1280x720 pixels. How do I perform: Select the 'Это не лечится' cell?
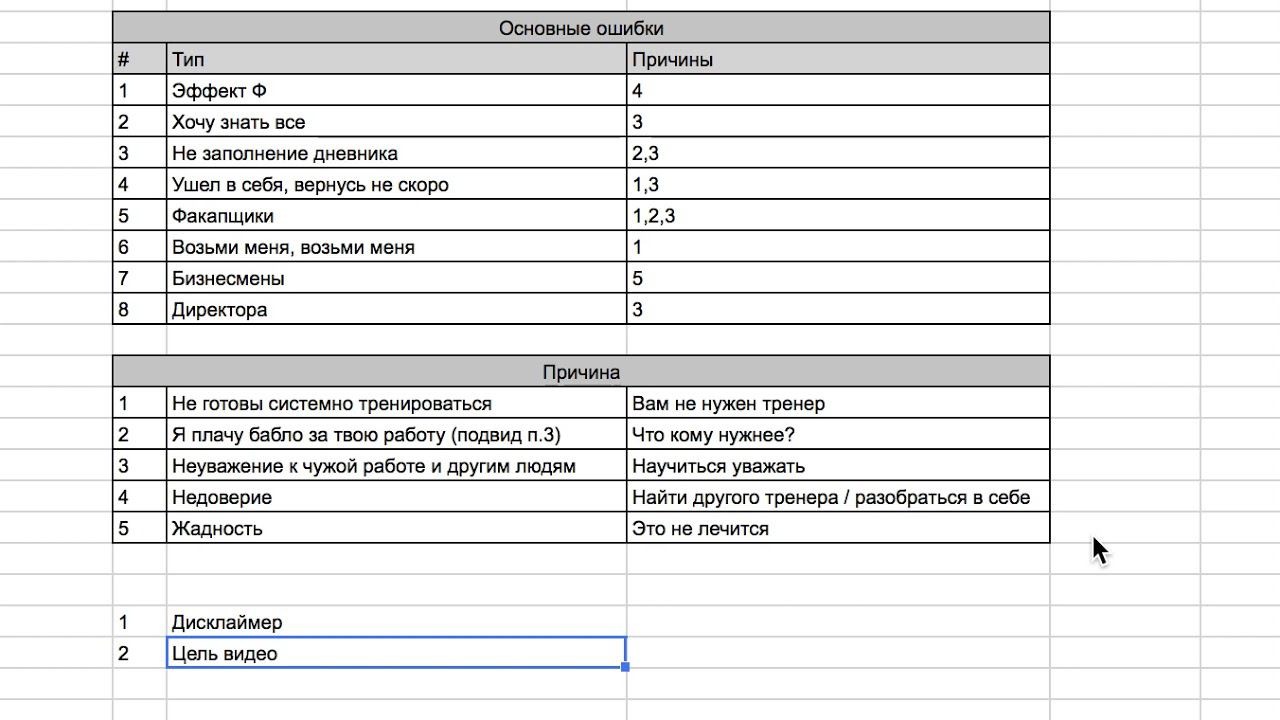point(838,528)
